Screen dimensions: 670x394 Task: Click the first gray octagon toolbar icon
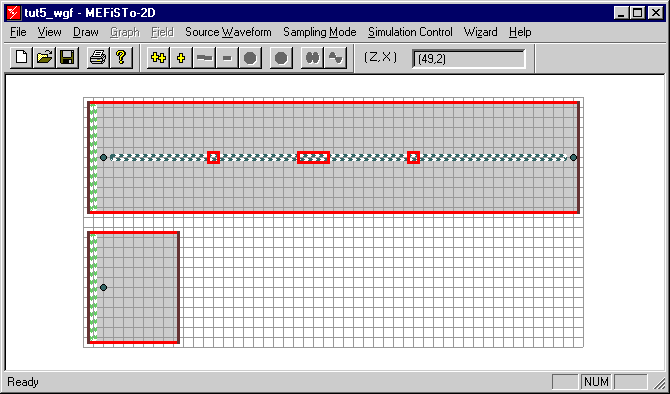[x=250, y=58]
